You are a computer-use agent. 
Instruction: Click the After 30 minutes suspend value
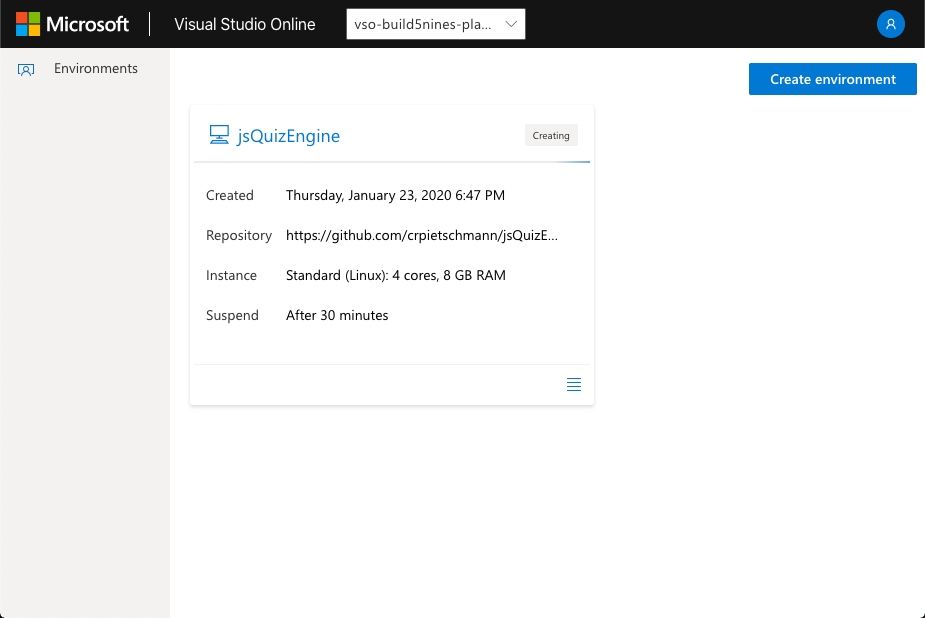[337, 315]
